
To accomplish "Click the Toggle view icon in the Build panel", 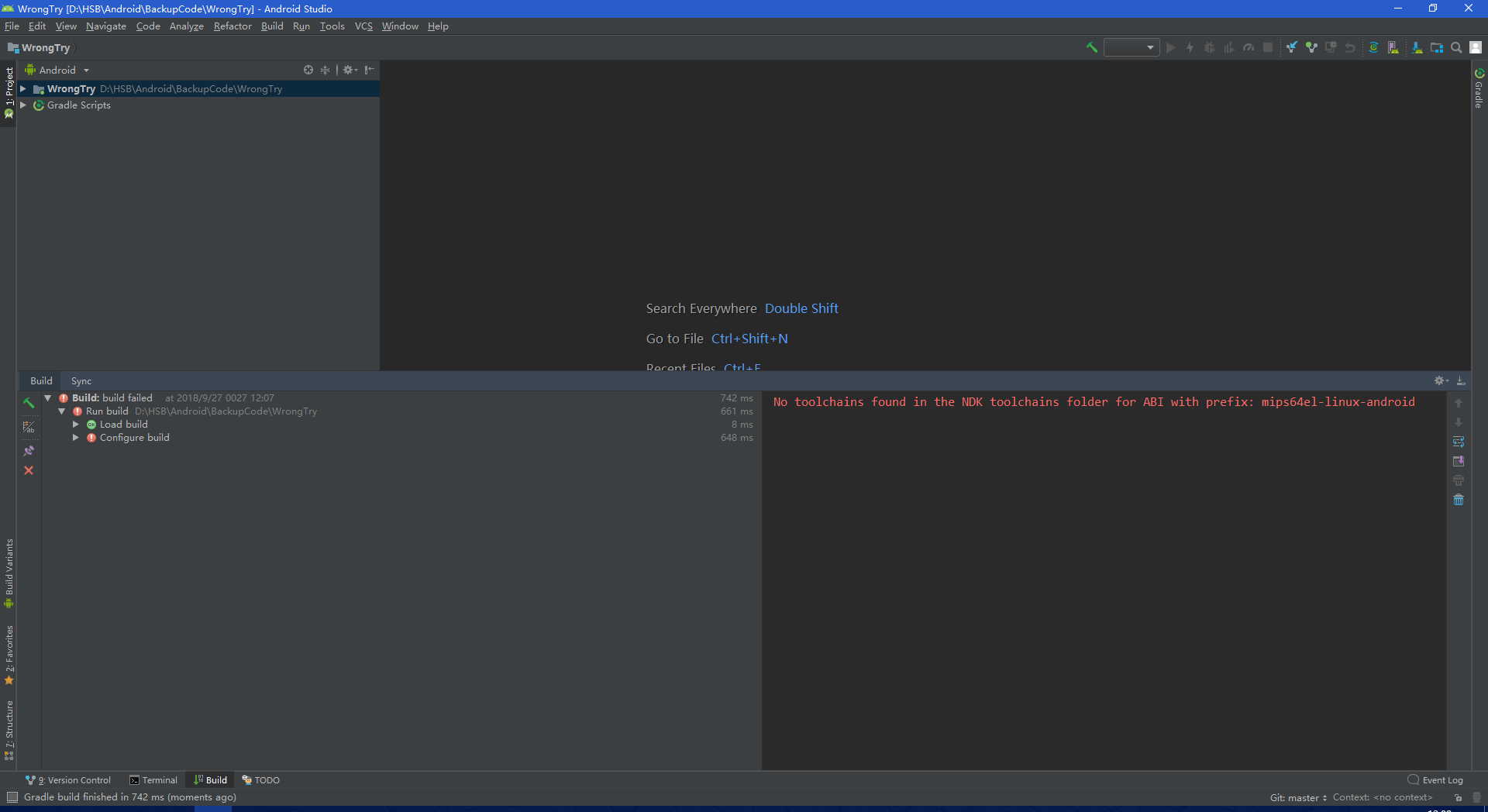I will (29, 427).
